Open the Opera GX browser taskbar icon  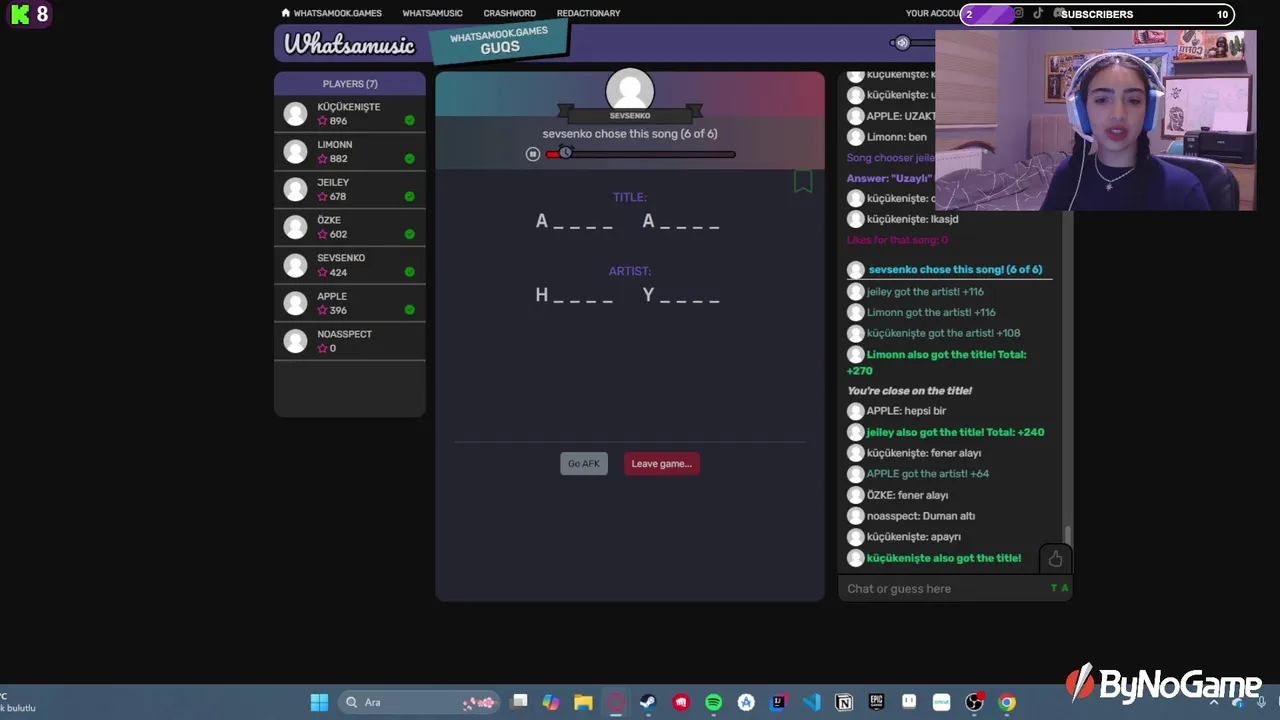click(x=616, y=702)
